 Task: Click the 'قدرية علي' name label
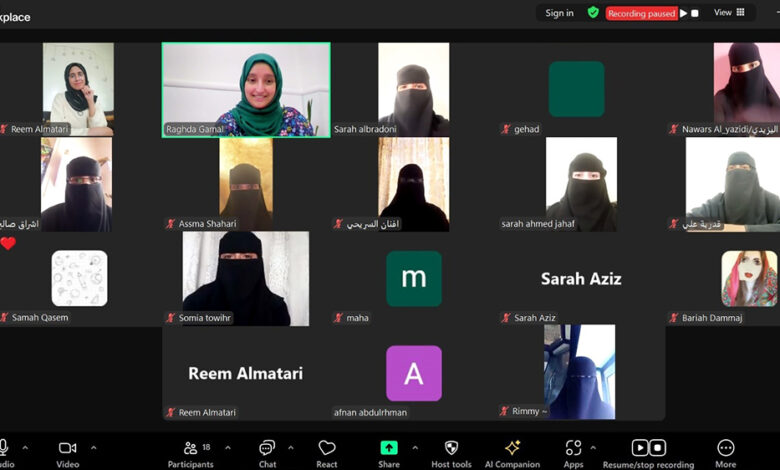pos(701,224)
